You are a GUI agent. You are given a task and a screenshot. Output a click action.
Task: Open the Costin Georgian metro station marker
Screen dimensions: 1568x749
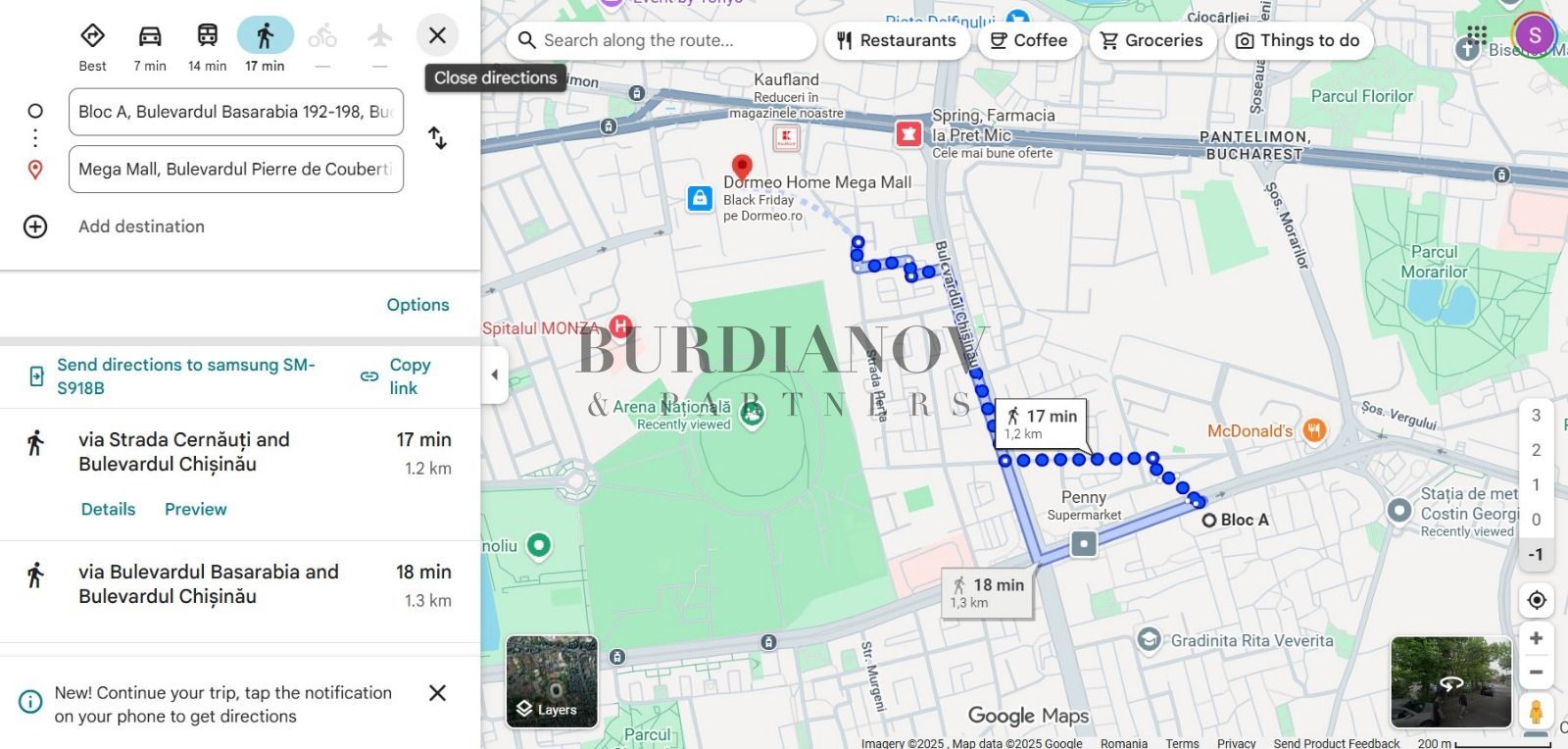click(1399, 511)
